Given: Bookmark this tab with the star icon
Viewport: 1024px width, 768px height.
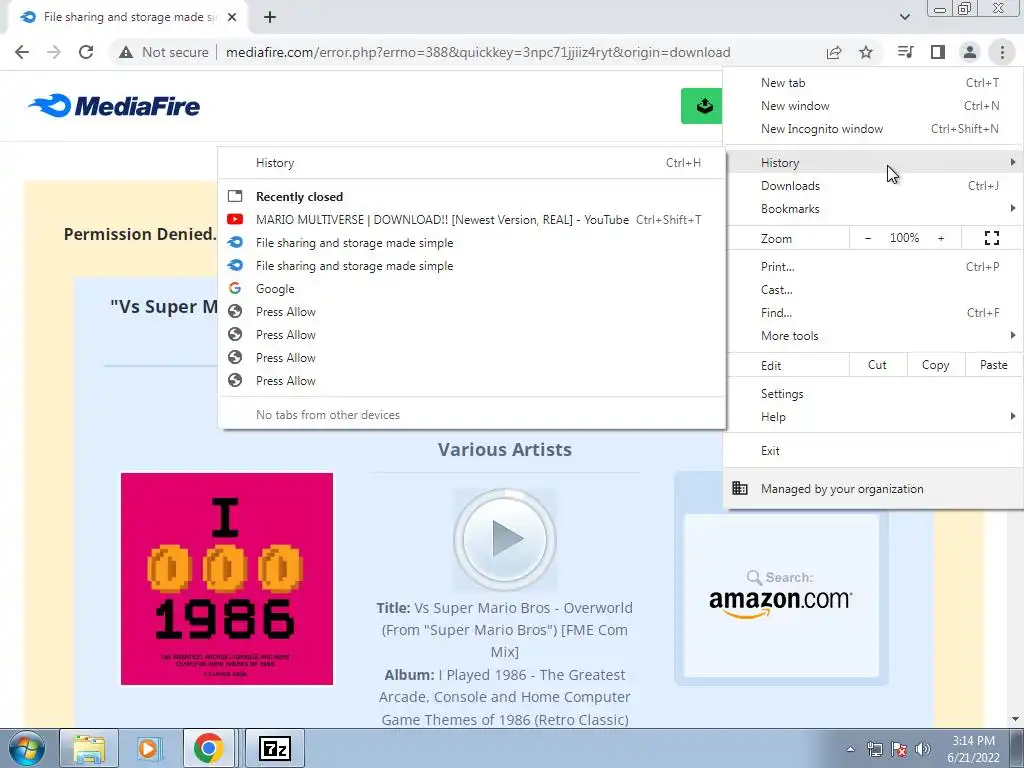Looking at the screenshot, I should [866, 52].
